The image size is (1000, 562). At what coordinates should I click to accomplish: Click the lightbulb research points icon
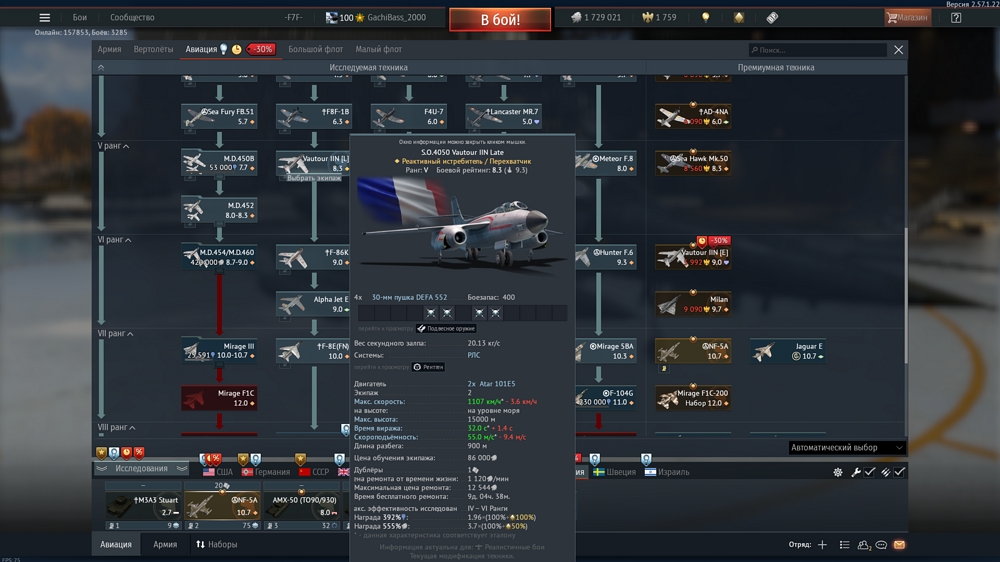click(705, 17)
